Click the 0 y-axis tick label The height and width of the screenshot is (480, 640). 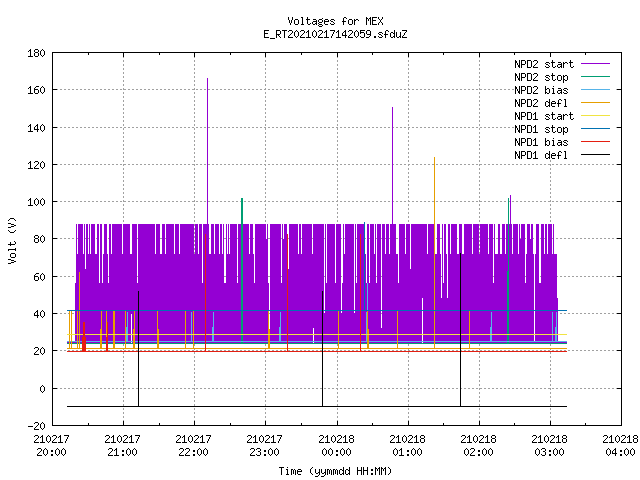(42, 389)
